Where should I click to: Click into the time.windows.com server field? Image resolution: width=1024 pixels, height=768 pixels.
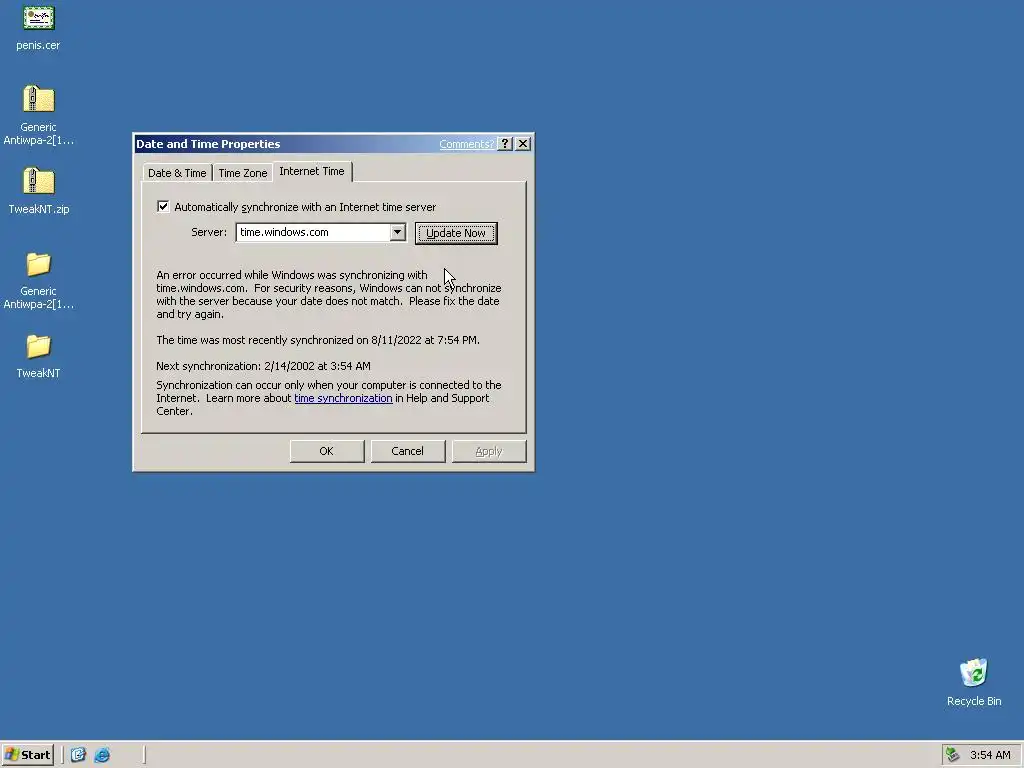pyautogui.click(x=313, y=232)
